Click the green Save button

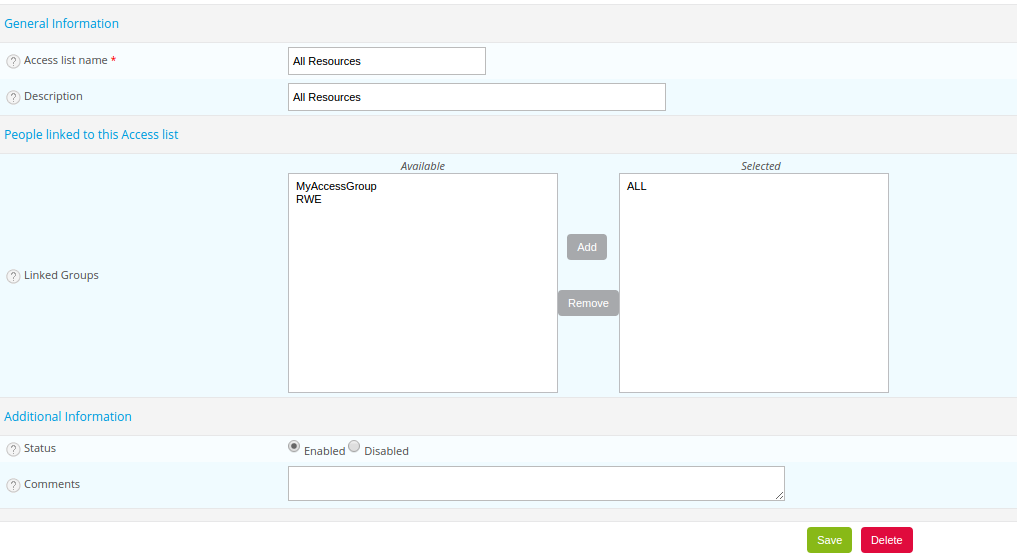(830, 540)
